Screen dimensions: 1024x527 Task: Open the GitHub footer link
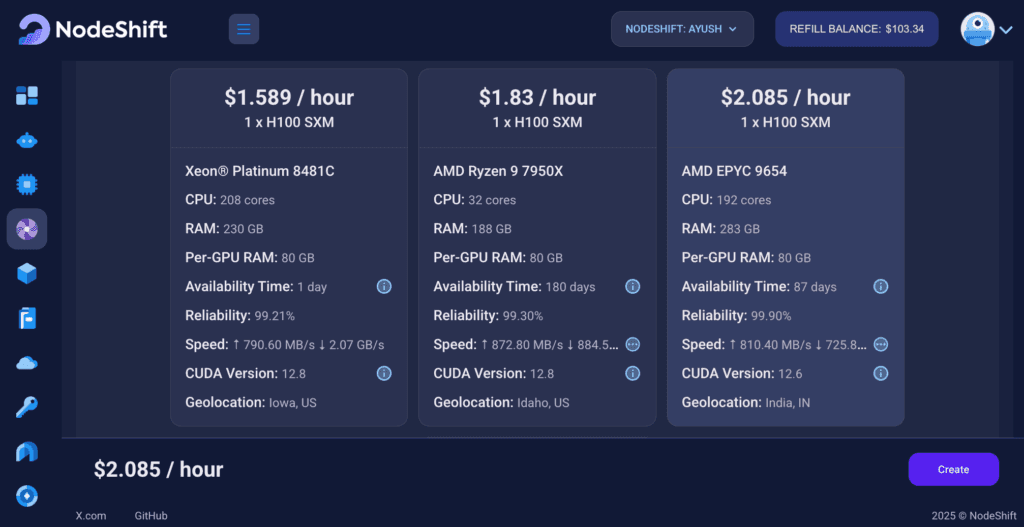[151, 515]
